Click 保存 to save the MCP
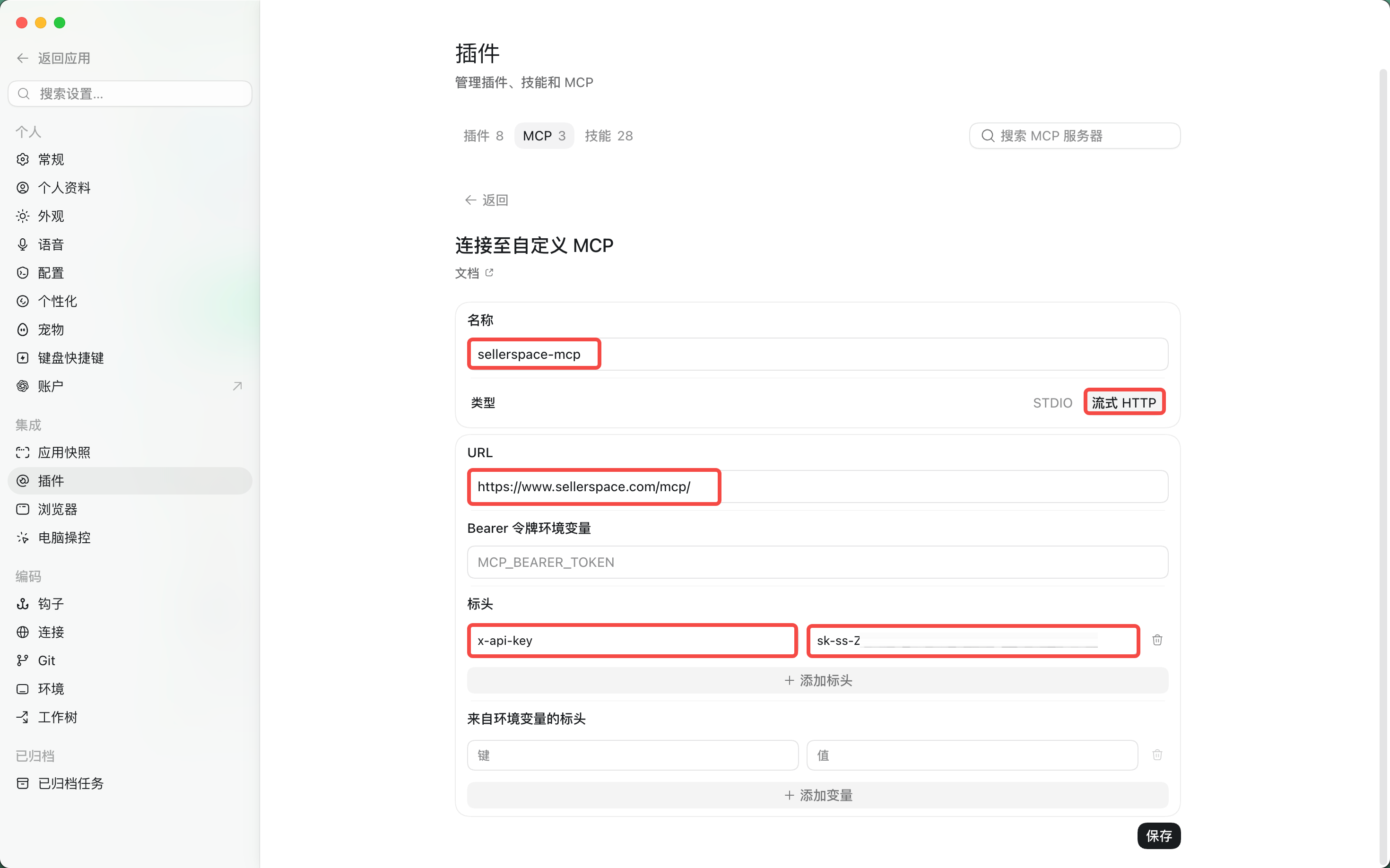The height and width of the screenshot is (868, 1390). [1159, 836]
